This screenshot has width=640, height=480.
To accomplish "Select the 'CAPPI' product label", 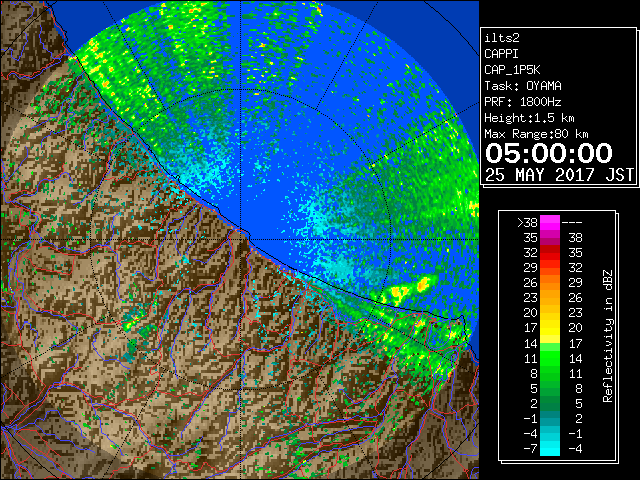I will [x=501, y=54].
